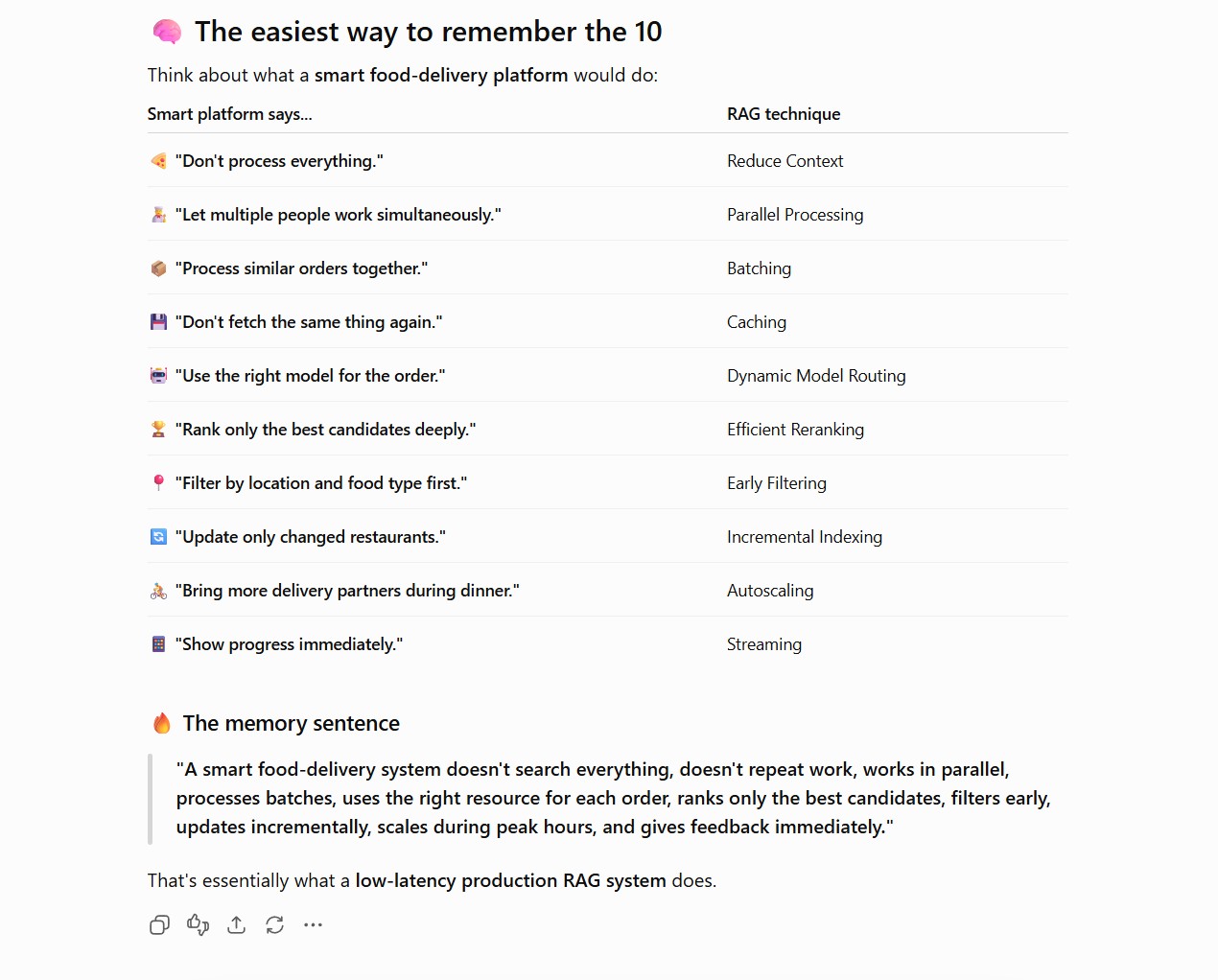Regenerate the response with the refresh icon
This screenshot has height=980, width=1218.
(275, 925)
